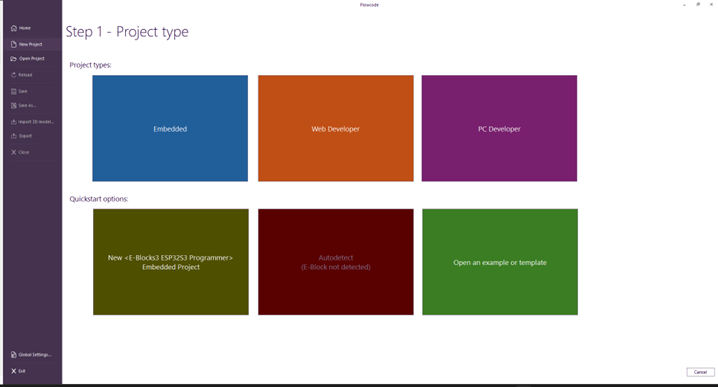This screenshot has height=387, width=718.
Task: Open the Home menu entry
Action: pos(32,28)
